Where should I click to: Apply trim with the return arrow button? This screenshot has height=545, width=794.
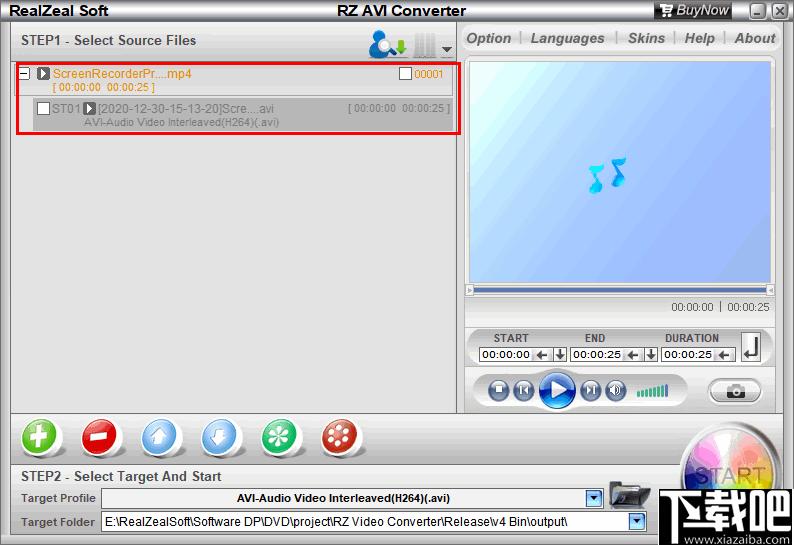coord(751,347)
